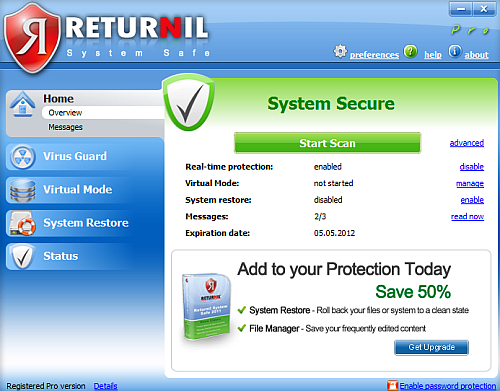Click the Status shield checkmark icon

[x=22, y=256]
